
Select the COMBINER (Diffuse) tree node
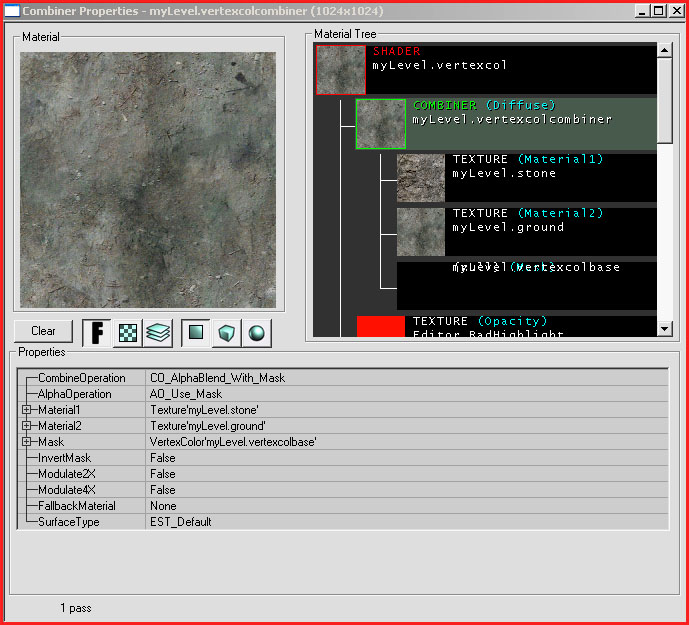[x=506, y=124]
